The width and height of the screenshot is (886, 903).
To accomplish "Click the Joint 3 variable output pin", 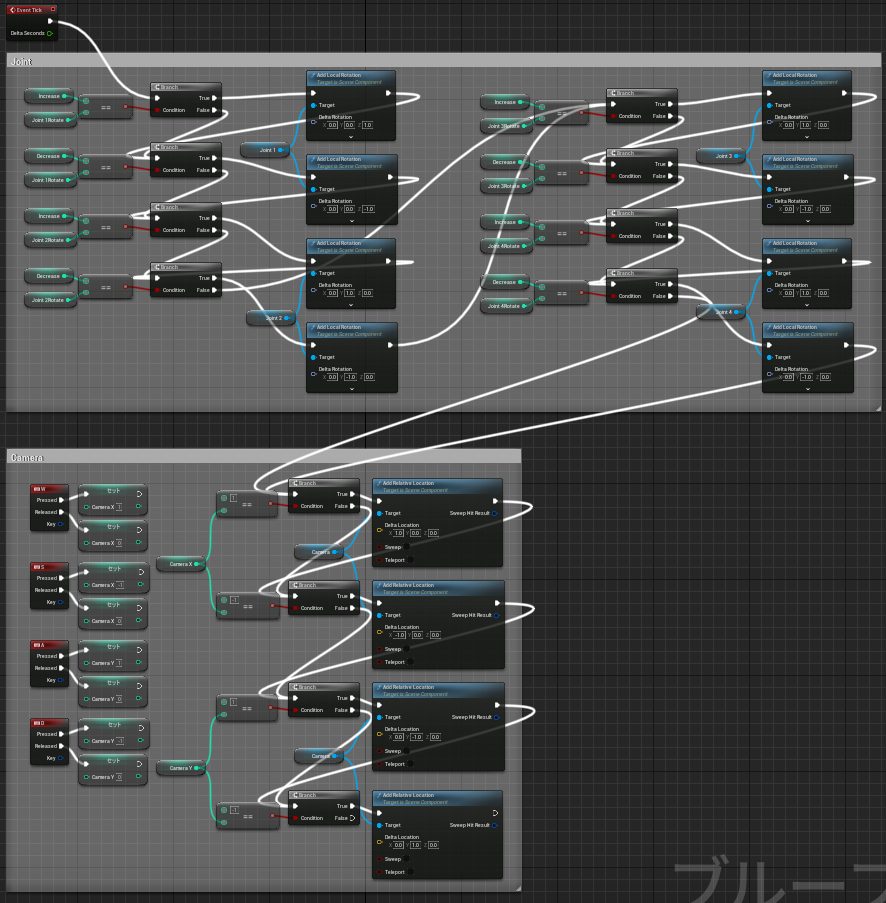I will [736, 156].
